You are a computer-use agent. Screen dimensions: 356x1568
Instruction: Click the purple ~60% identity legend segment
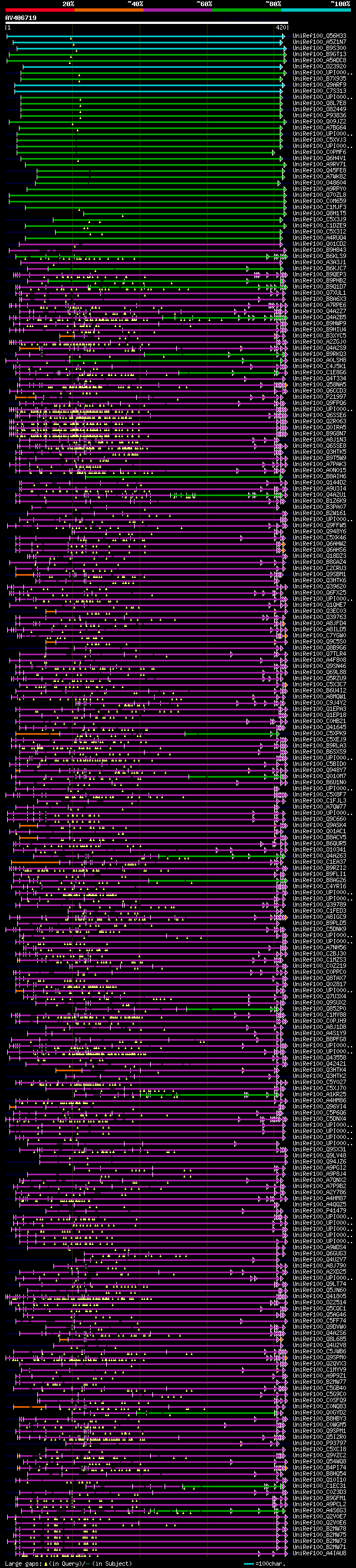click(x=177, y=10)
